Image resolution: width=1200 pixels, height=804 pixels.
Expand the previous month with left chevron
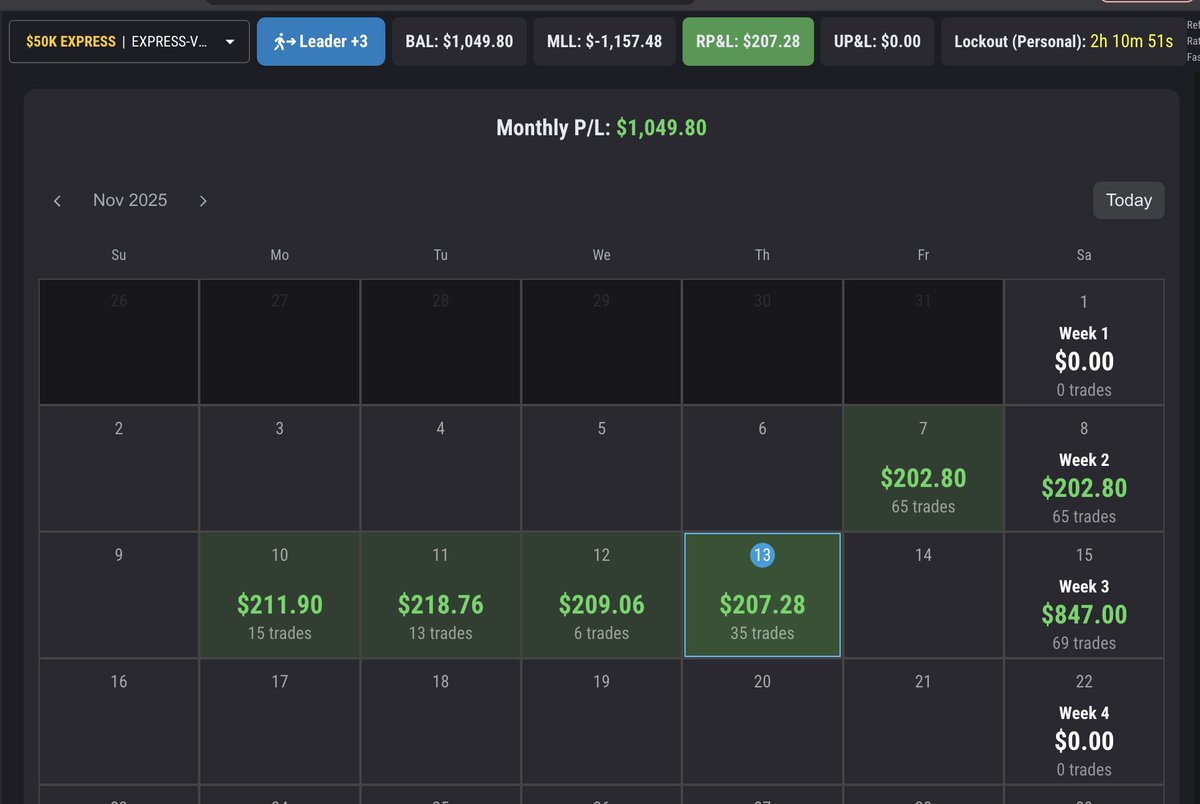pos(57,200)
